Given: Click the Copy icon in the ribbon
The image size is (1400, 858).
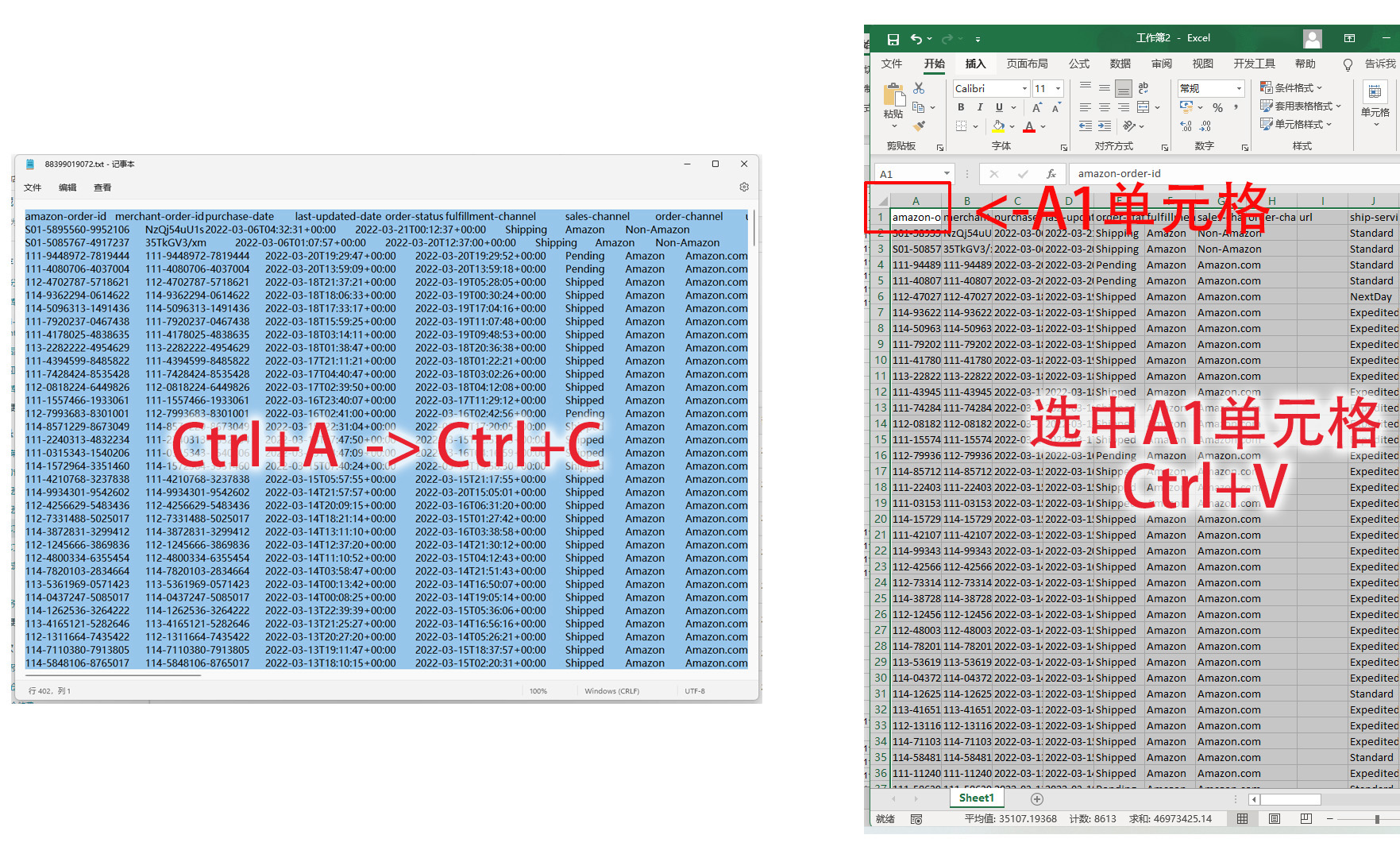Looking at the screenshot, I should click(919, 107).
